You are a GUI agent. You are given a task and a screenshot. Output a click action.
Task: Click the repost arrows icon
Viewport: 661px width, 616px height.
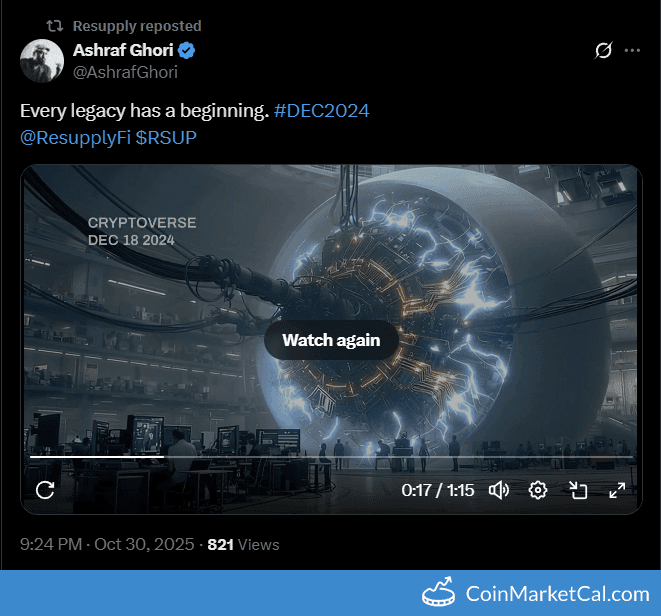tap(55, 26)
